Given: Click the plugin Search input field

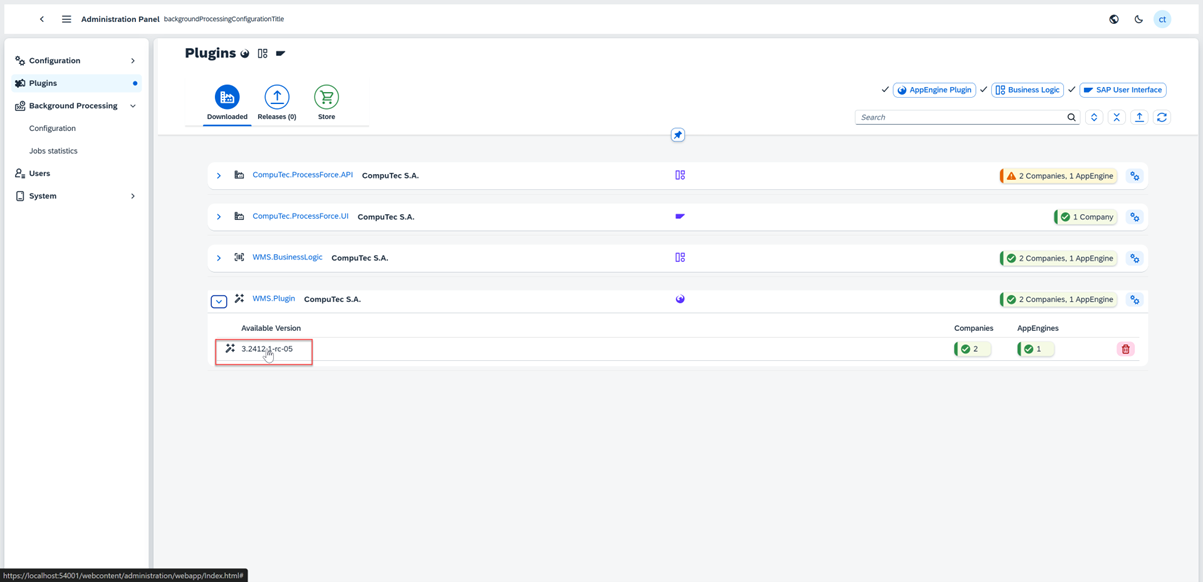Looking at the screenshot, I should (x=960, y=118).
